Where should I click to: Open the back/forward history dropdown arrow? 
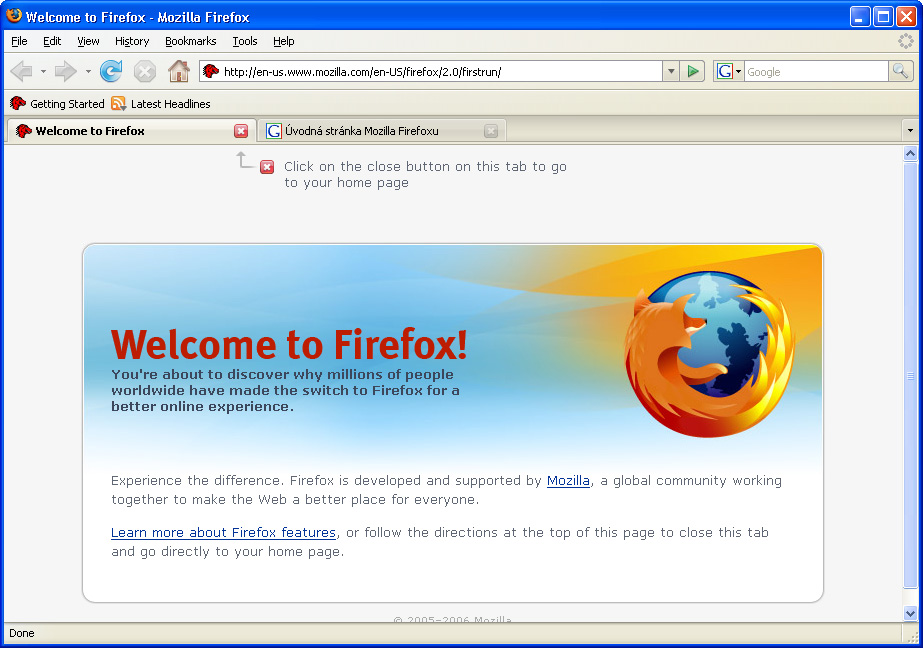point(43,71)
